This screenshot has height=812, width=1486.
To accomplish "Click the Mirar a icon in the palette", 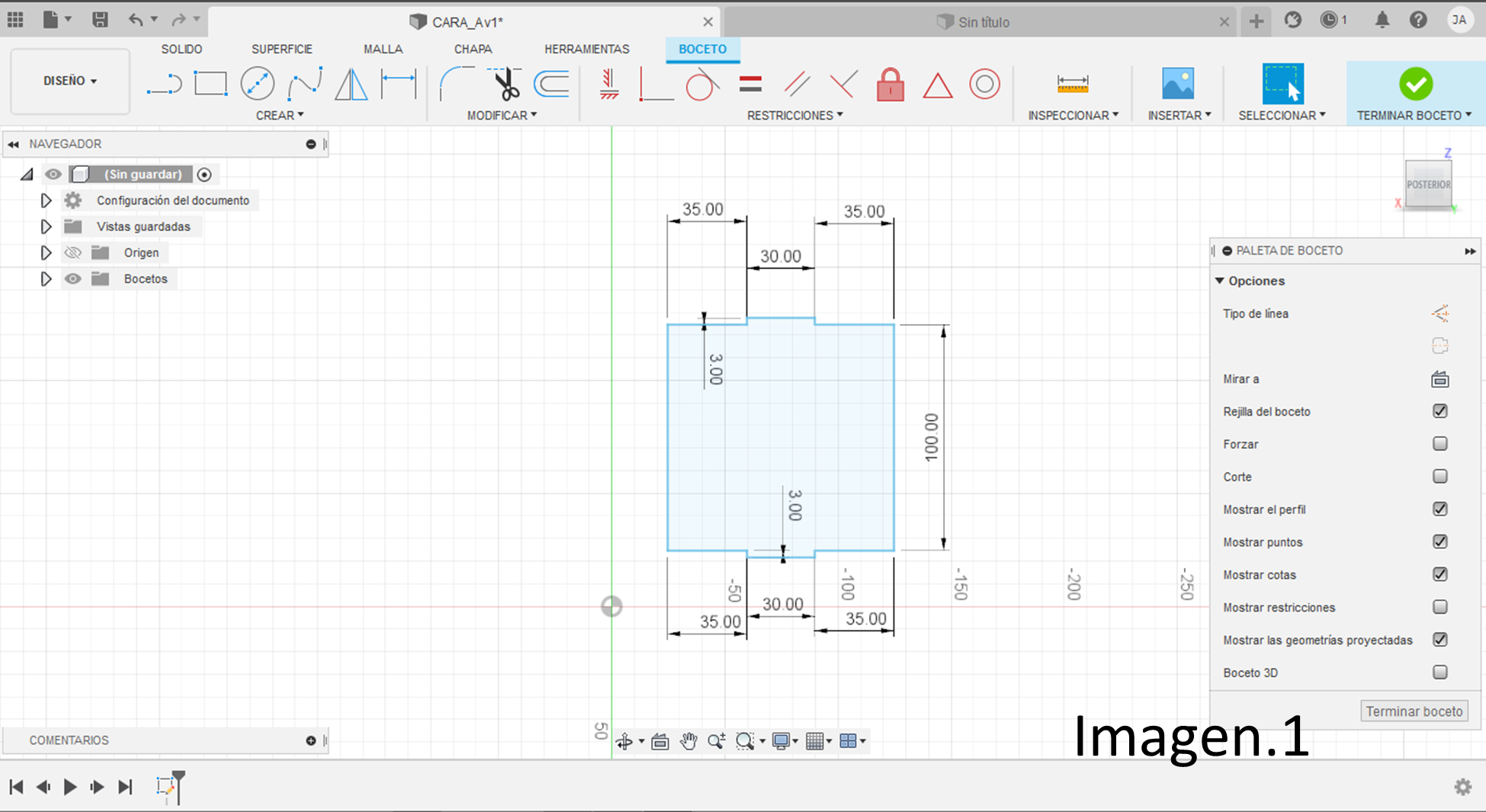I will (1439, 379).
